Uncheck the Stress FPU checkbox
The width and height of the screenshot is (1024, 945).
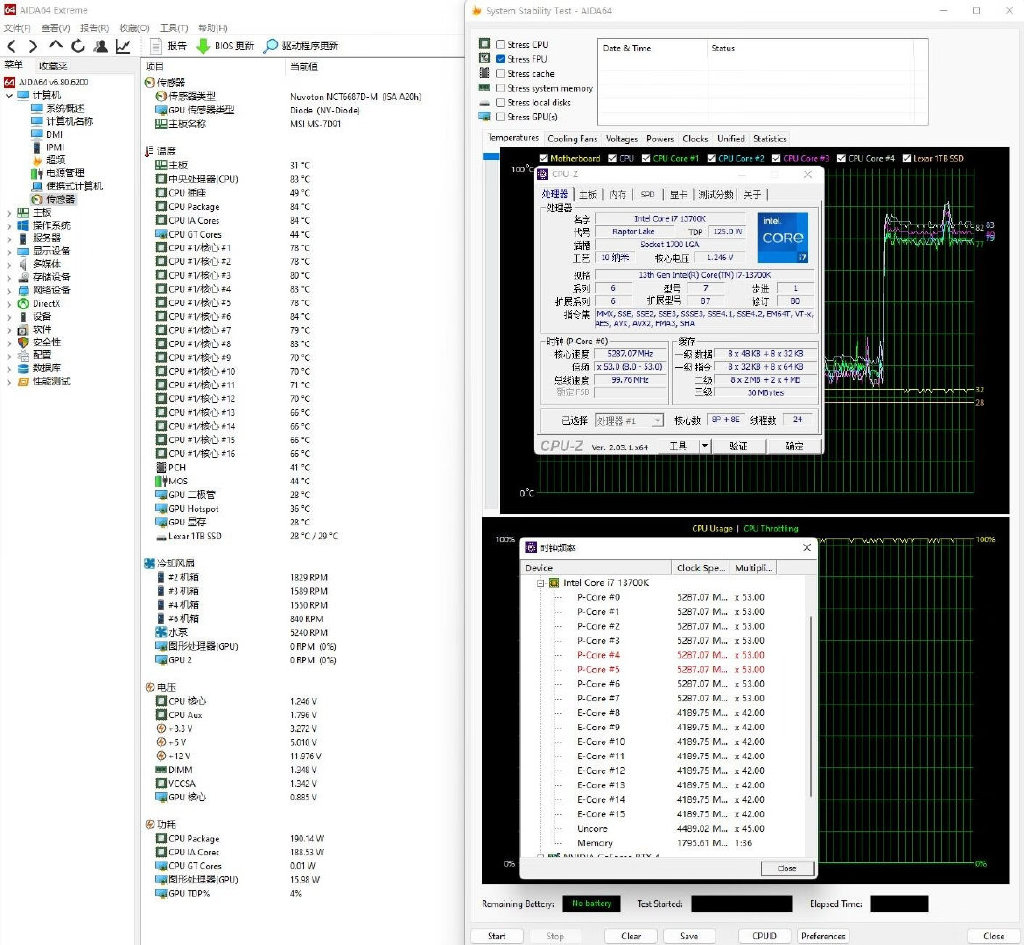500,59
